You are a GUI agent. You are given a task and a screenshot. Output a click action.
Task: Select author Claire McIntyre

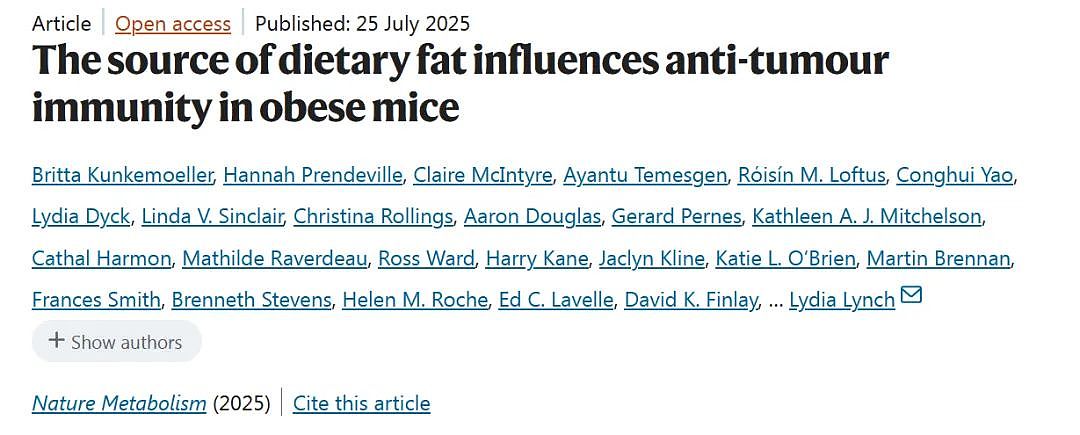pos(483,175)
